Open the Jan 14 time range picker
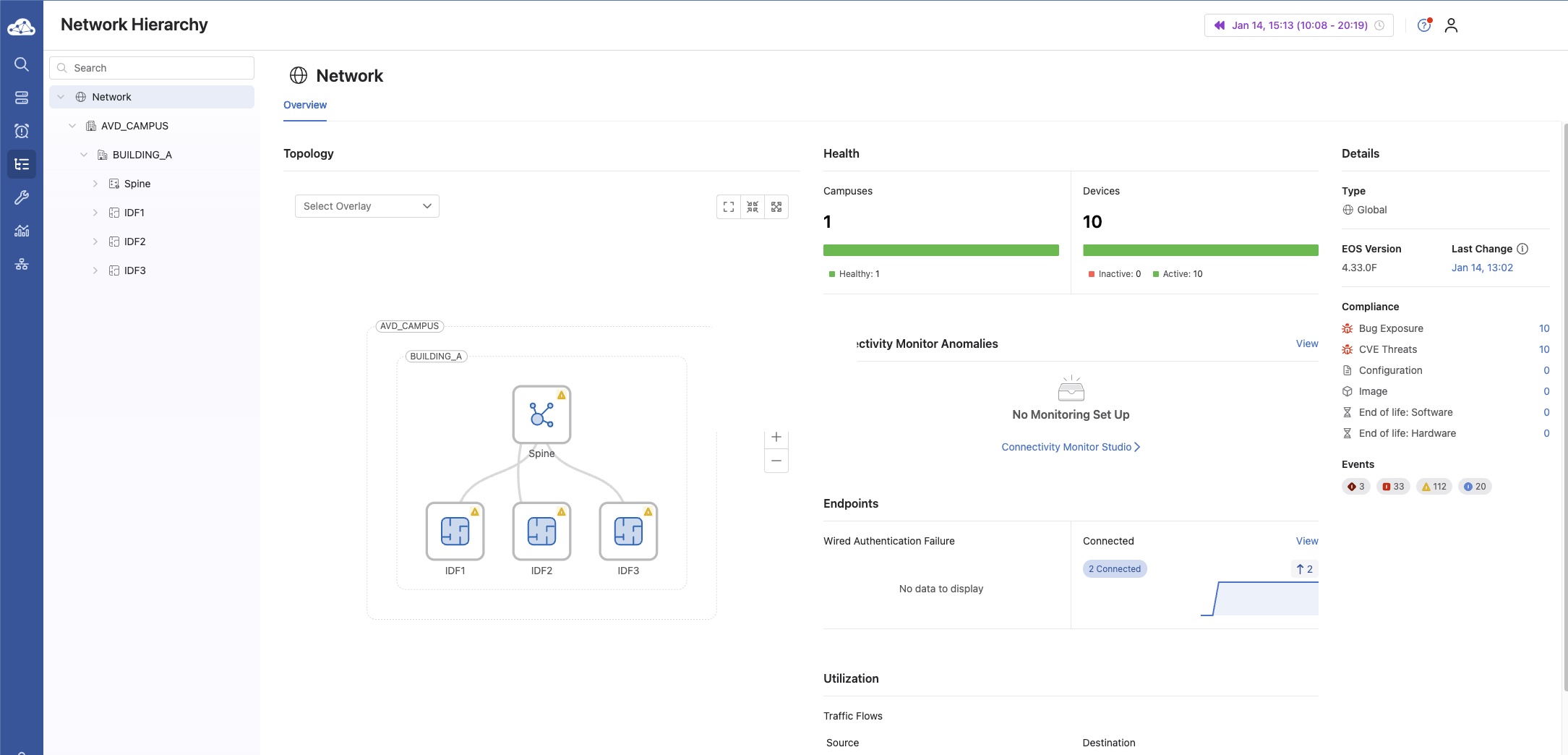 (x=1298, y=25)
